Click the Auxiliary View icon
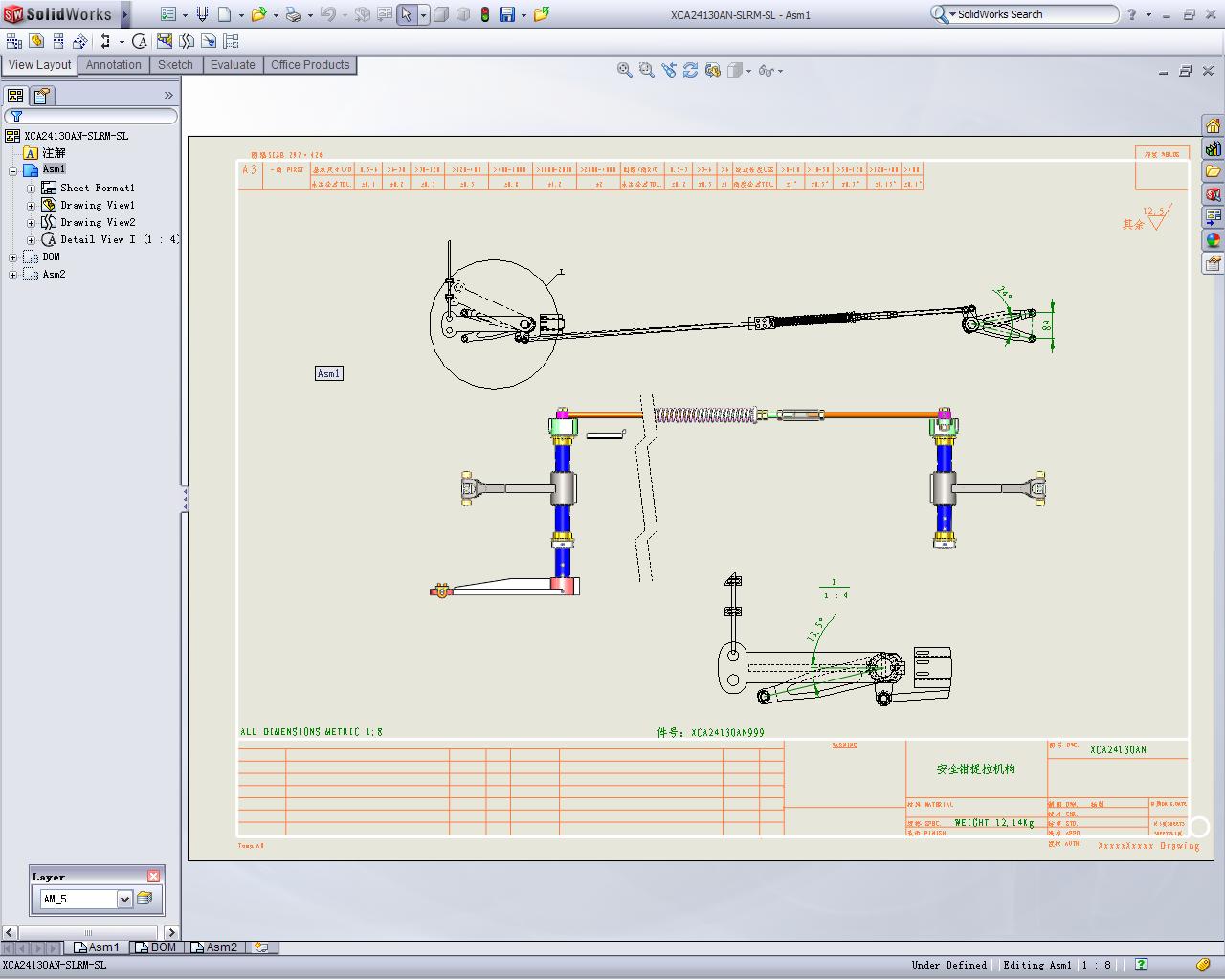This screenshot has width=1225, height=980. click(80, 41)
